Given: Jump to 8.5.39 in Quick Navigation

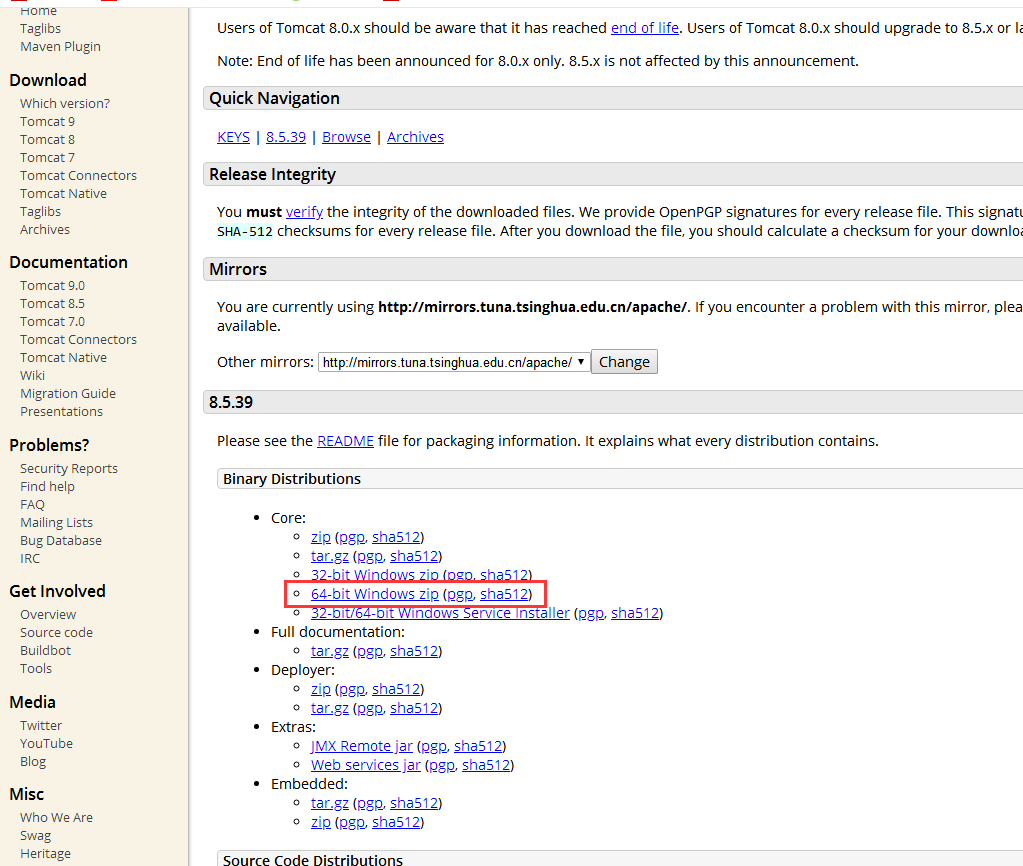Looking at the screenshot, I should [x=286, y=137].
